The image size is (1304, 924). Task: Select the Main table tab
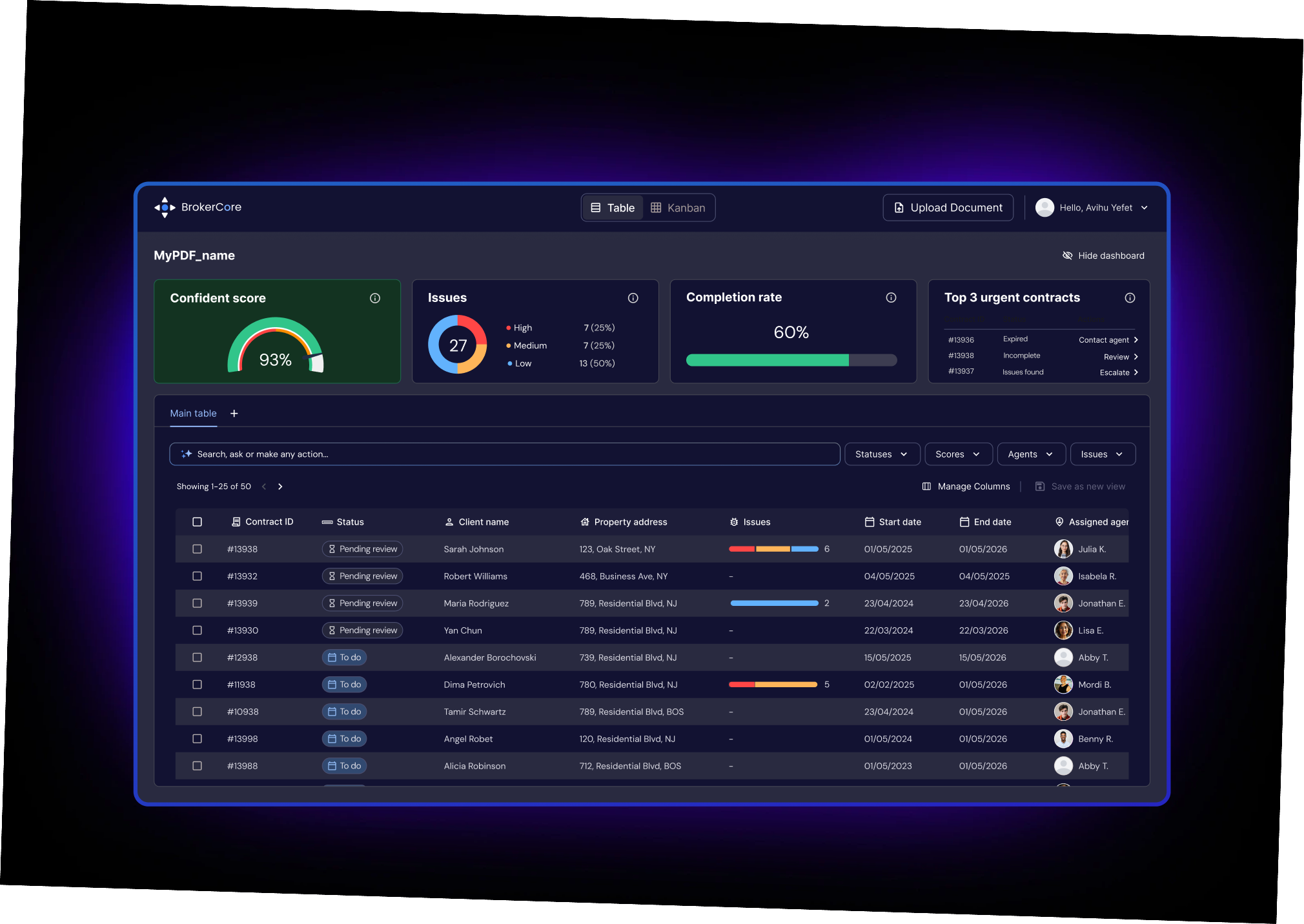click(193, 414)
